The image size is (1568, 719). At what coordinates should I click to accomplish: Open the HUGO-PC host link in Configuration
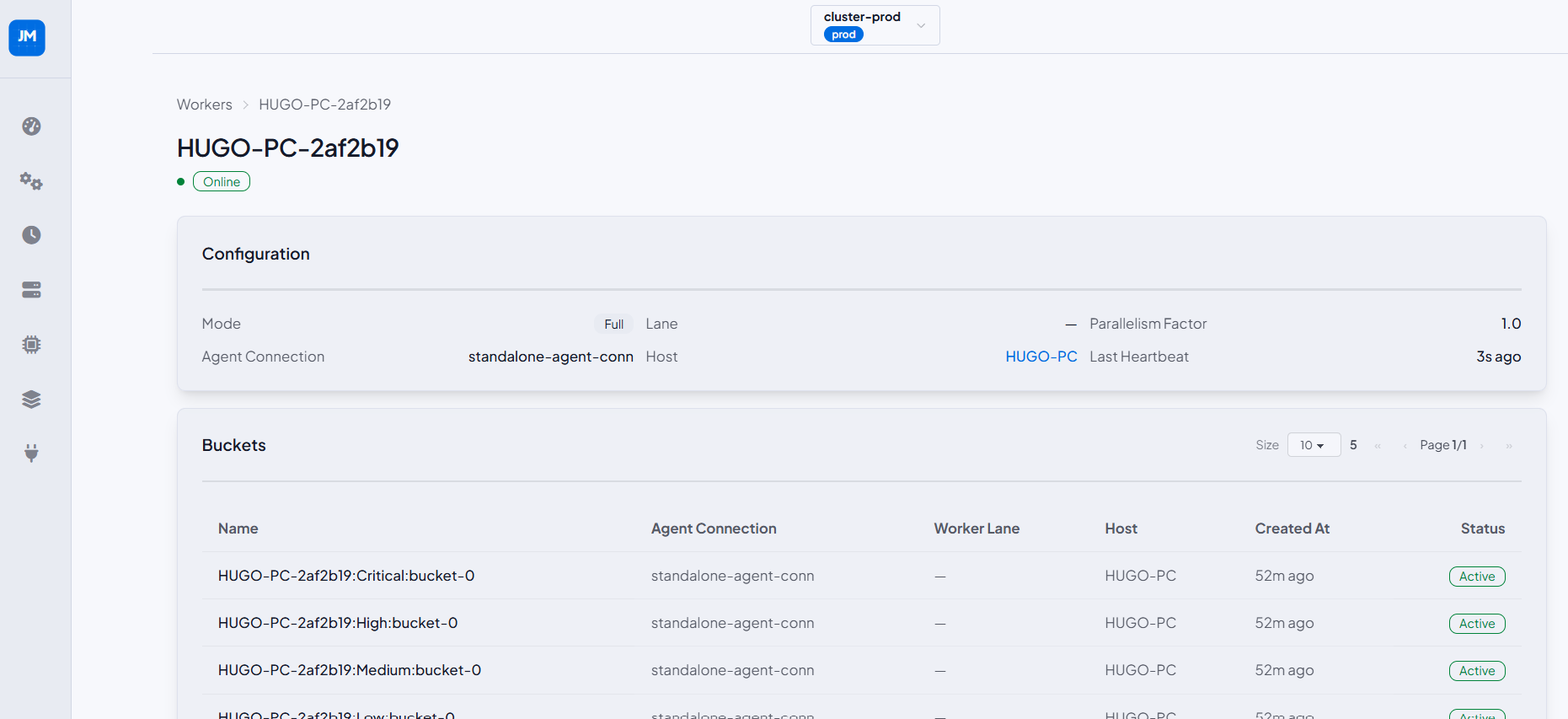[x=1041, y=357]
